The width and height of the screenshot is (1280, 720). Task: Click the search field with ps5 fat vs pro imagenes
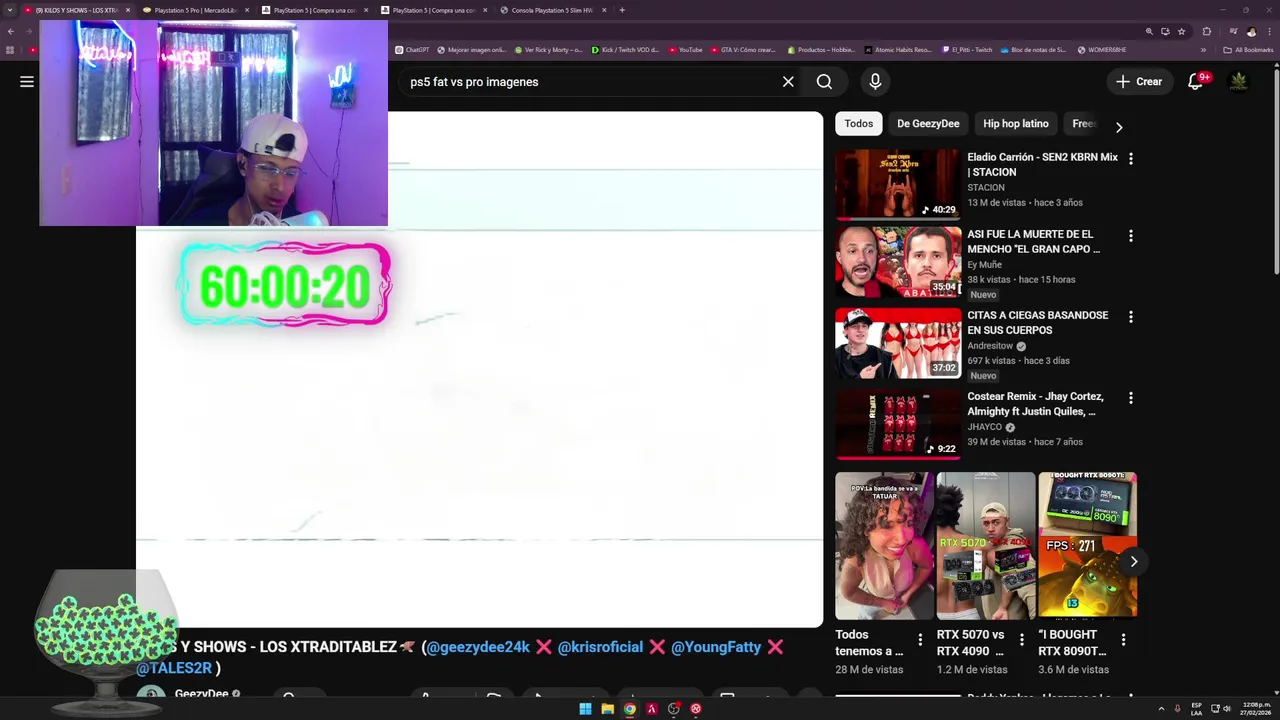(590, 82)
